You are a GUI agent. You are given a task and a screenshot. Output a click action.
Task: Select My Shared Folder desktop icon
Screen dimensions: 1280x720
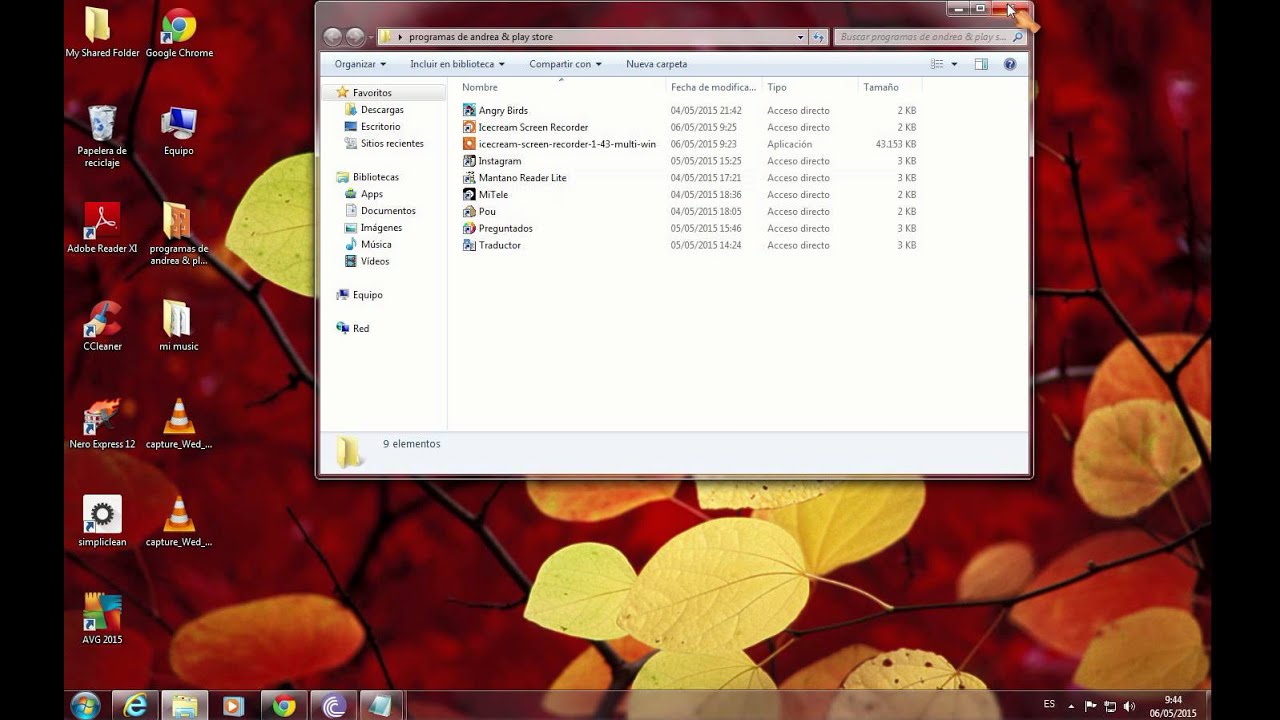point(102,34)
